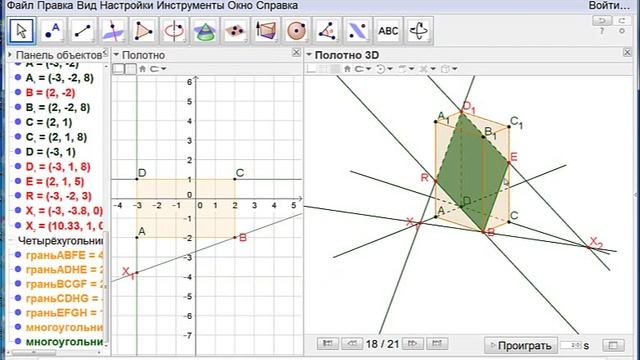Toggle visibility bullet of граньCDHG
The height and width of the screenshot is (360, 640).
click(x=18, y=298)
